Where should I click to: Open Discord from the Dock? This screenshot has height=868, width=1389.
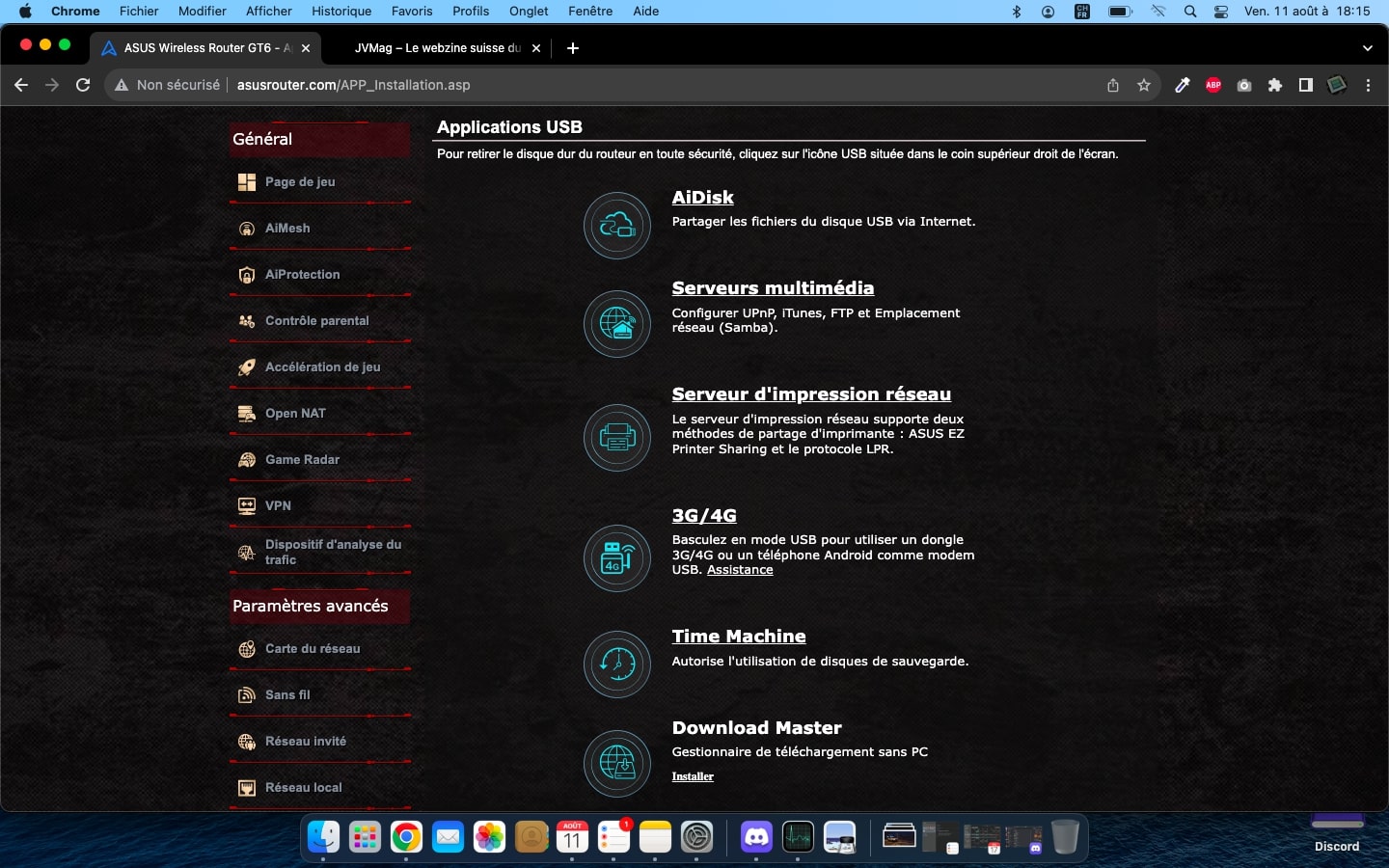756,836
